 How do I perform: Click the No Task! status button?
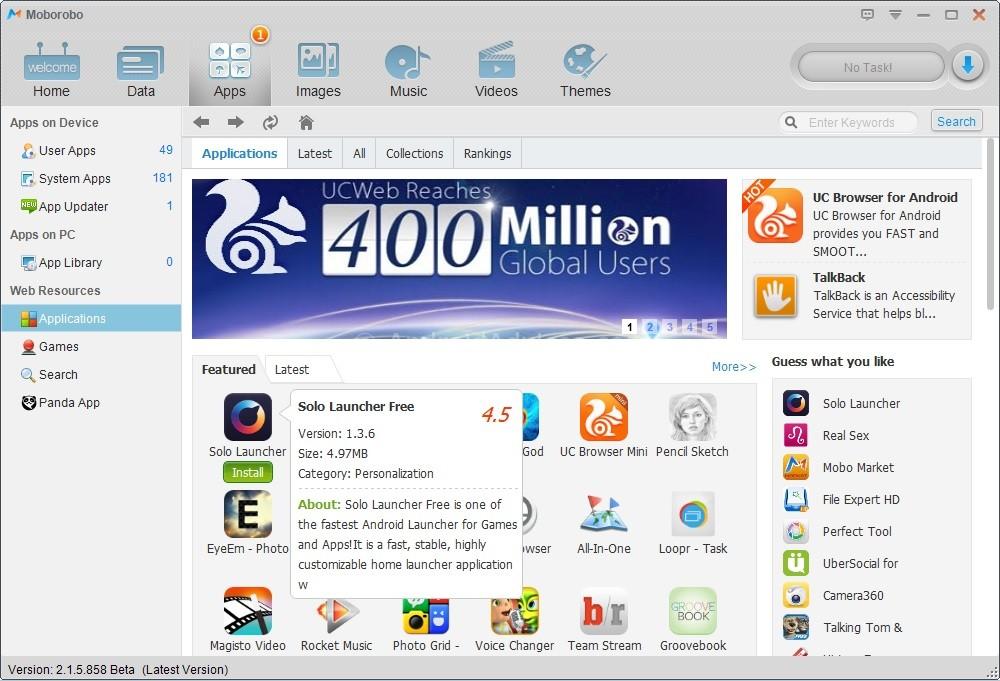point(870,67)
